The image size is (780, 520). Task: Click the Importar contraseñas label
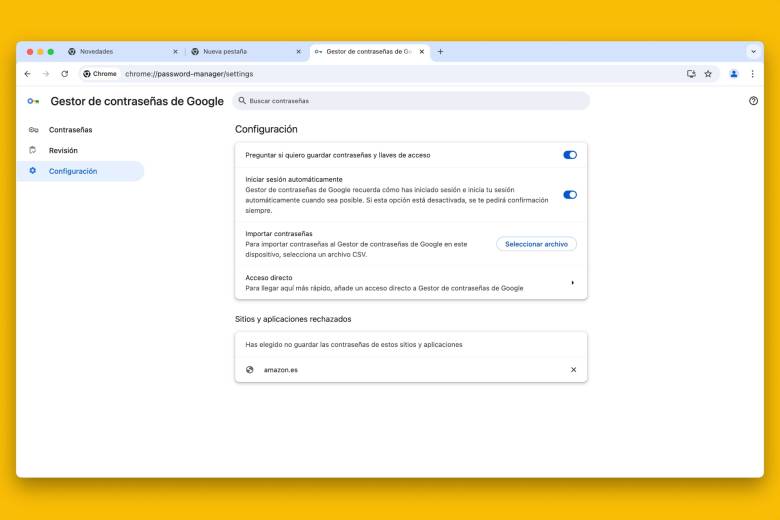coord(279,233)
